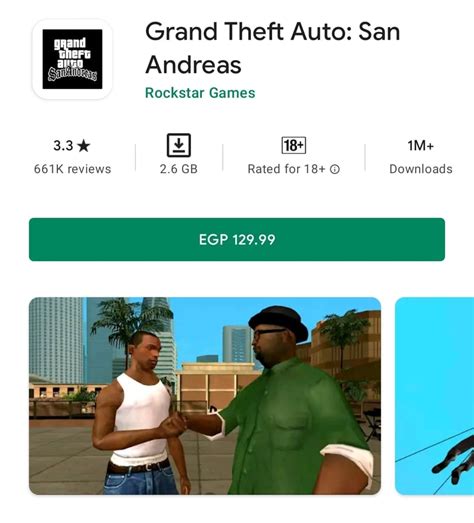Tap the GTA San Andreas app icon
Image resolution: width=474 pixels, height=523 pixels.
72,59
